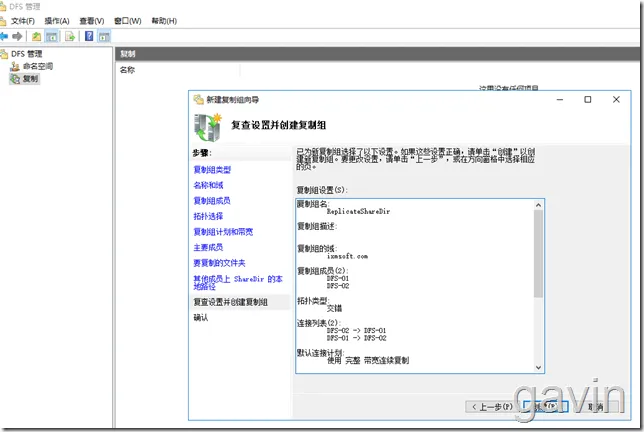Click the settings scrollbar up arrow
The width and height of the screenshot is (644, 432).
click(538, 205)
